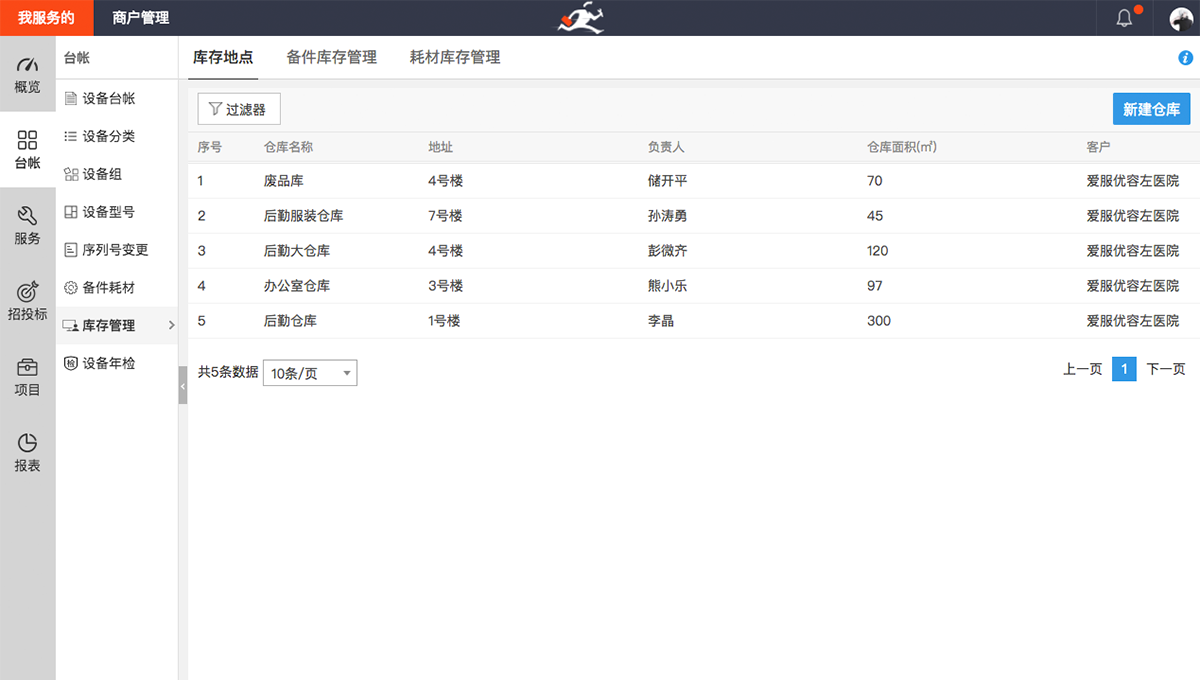
Task: Switch to 库存地点 tab
Action: [x=223, y=58]
